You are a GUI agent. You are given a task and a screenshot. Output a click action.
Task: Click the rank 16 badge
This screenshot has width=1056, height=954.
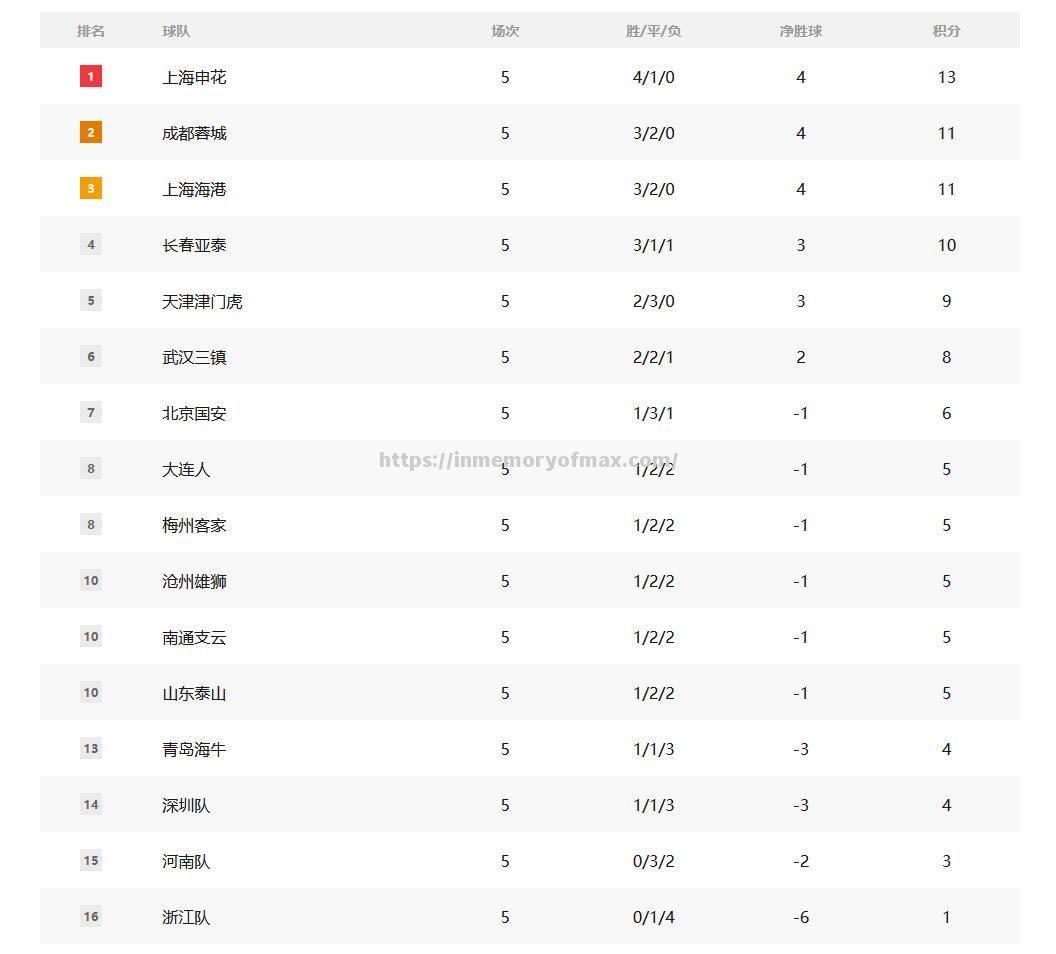tap(91, 916)
